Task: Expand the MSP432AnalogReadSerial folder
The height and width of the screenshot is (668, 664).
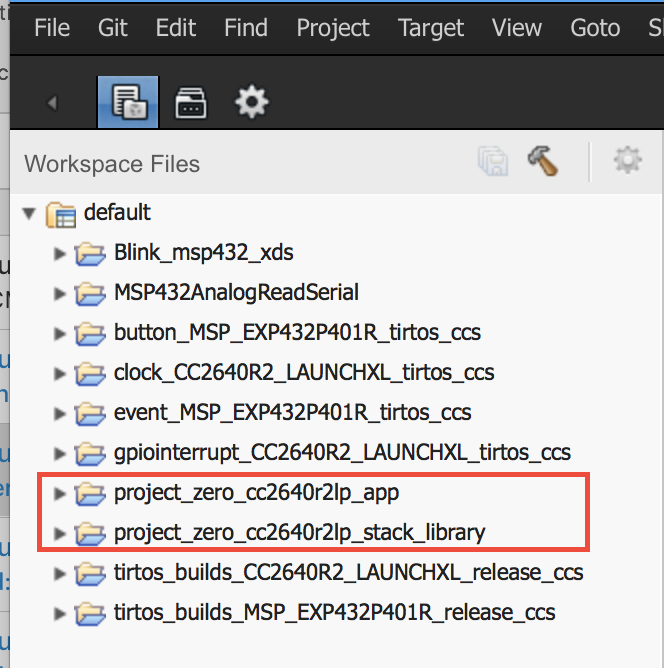Action: [x=60, y=293]
